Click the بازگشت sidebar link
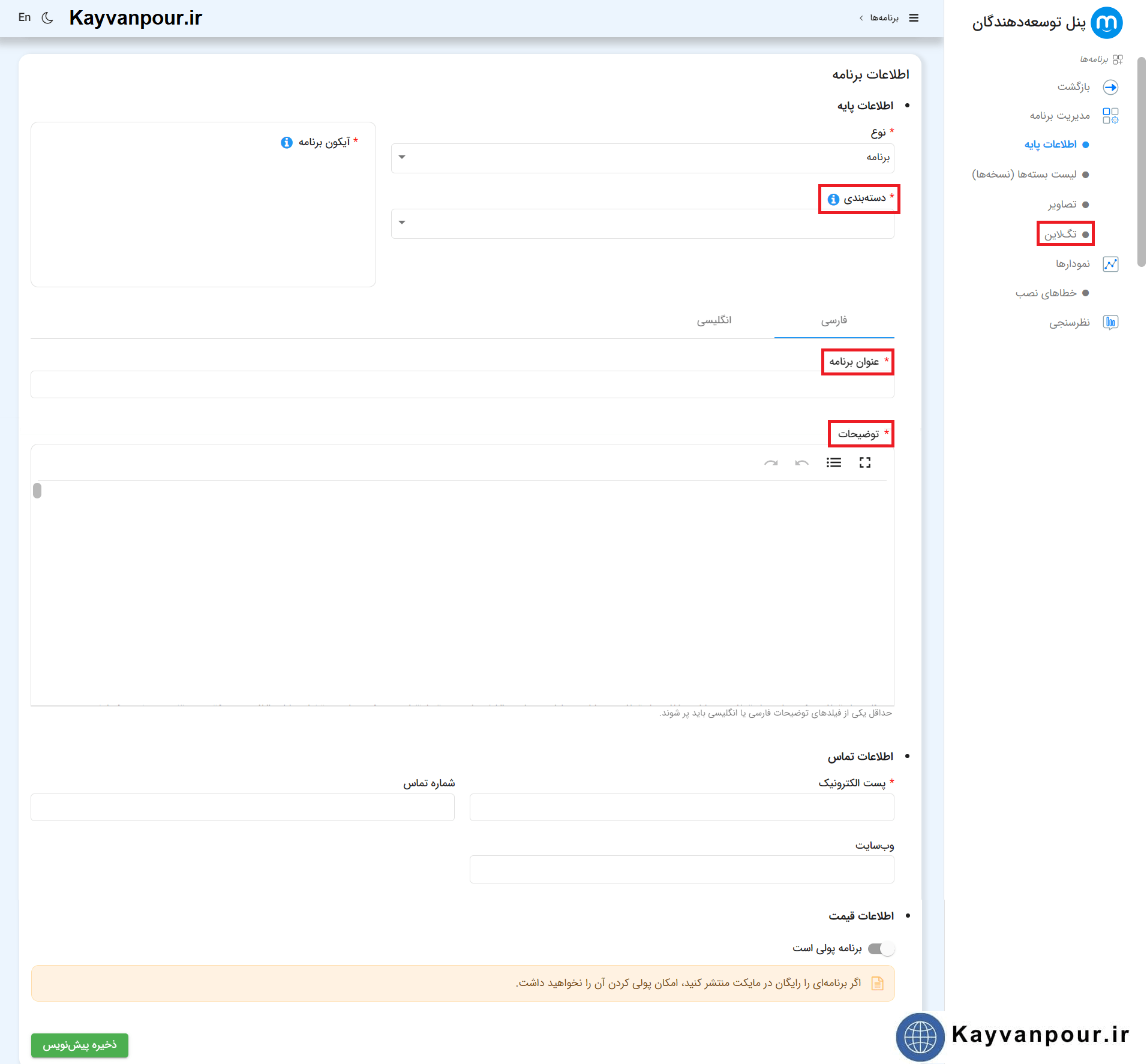The image size is (1147, 1064). pyautogui.click(x=1073, y=87)
